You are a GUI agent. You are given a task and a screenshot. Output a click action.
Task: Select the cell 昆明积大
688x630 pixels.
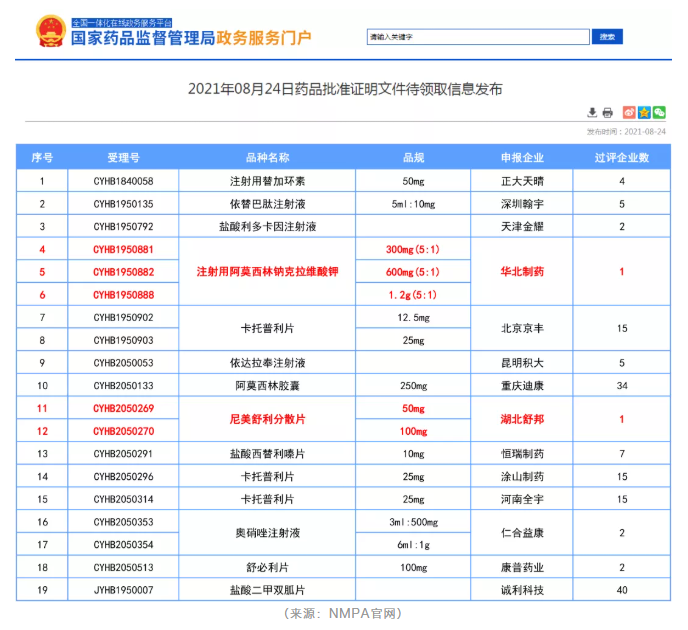point(522,363)
